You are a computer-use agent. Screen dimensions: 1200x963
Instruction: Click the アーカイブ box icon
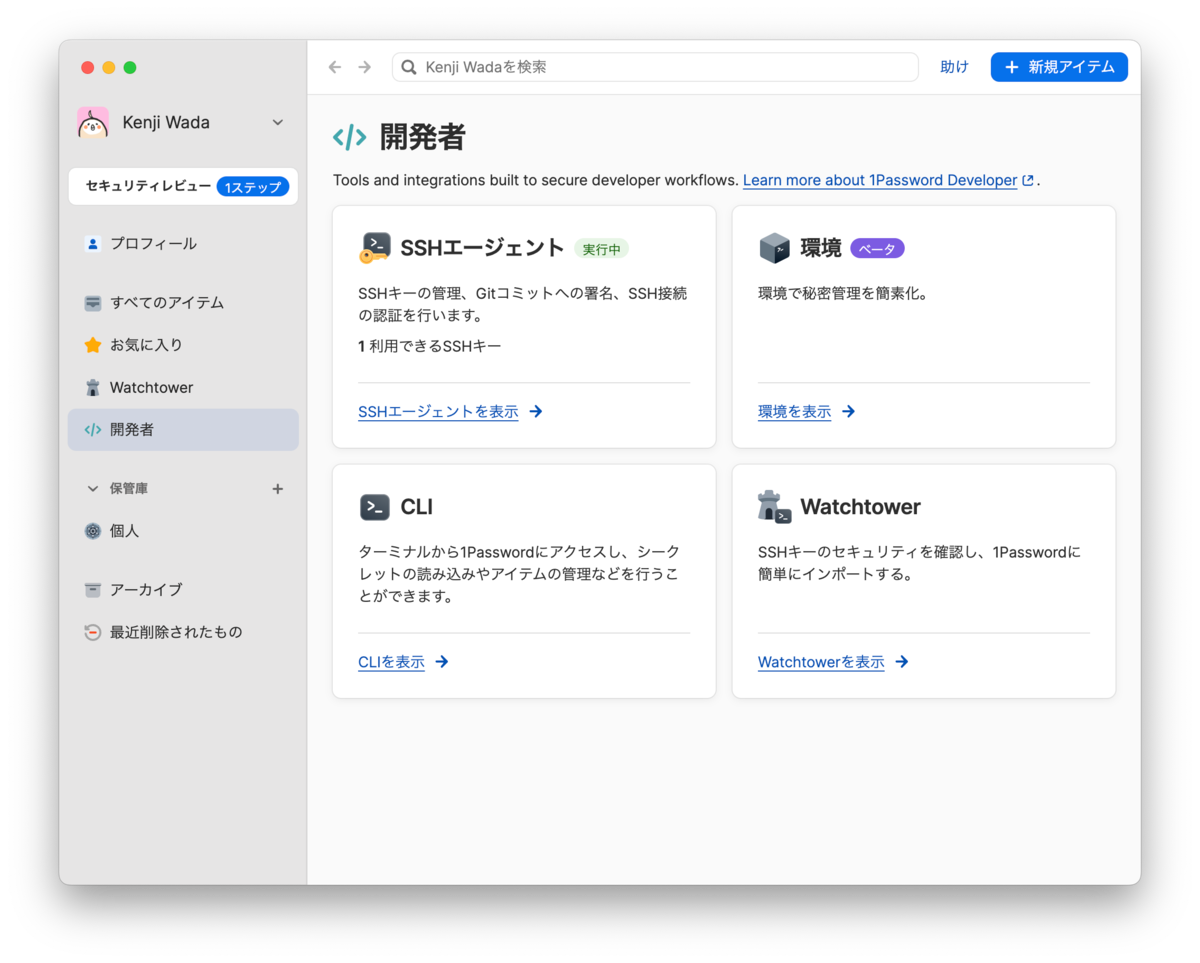(93, 590)
